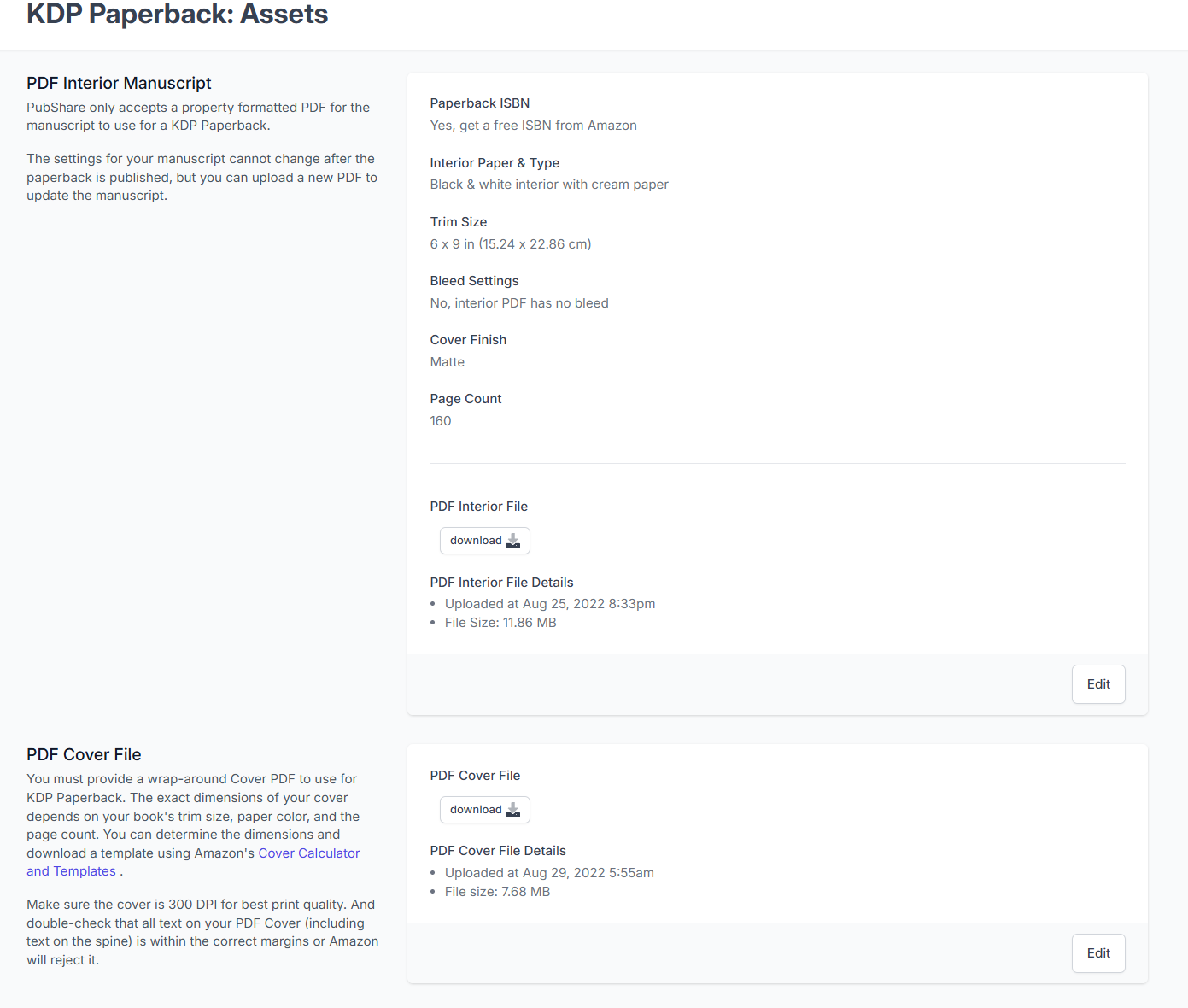The height and width of the screenshot is (1008, 1188).
Task: Click the free ISBN from Amazon value
Action: (x=533, y=126)
